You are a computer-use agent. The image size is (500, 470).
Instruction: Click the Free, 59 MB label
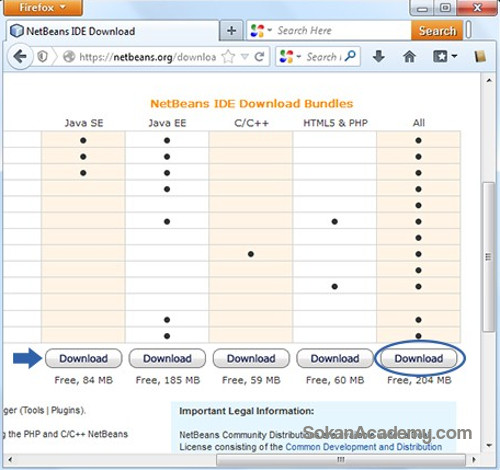pos(251,380)
